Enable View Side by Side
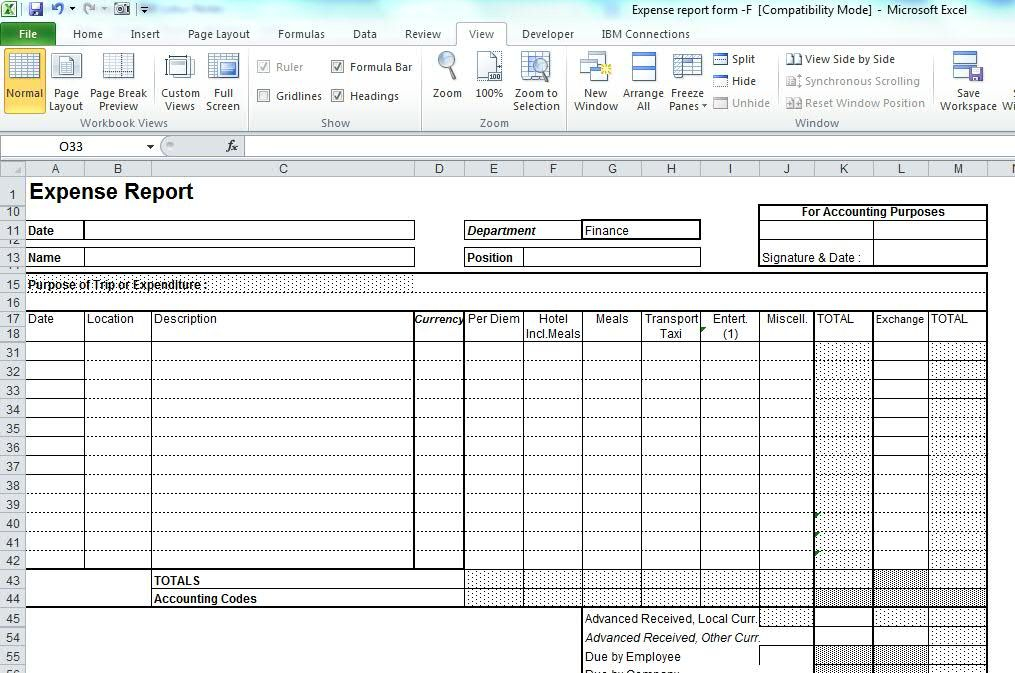The width and height of the screenshot is (1015, 673). pos(840,59)
